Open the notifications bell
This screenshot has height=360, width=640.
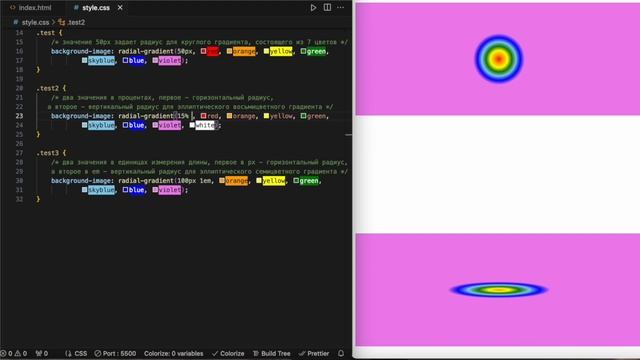pos(341,353)
